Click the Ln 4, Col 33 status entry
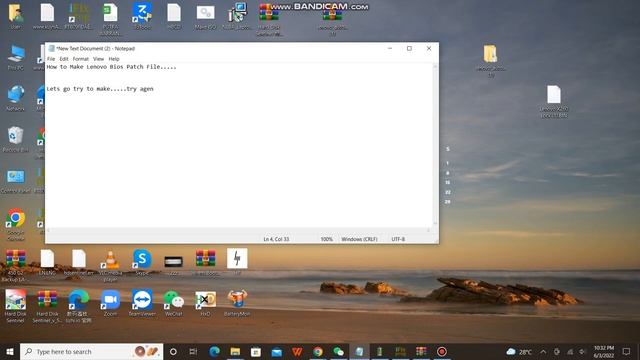This screenshot has height=360, width=640. [x=276, y=239]
